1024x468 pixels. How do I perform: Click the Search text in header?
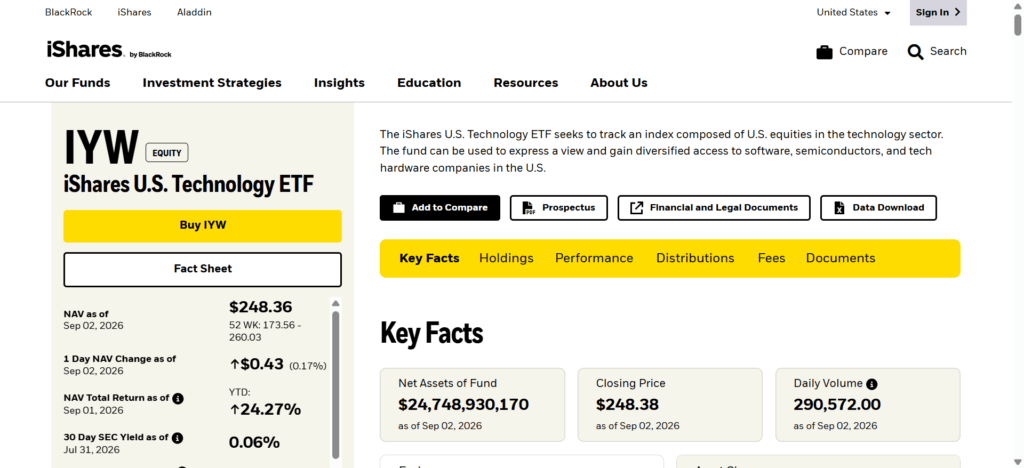click(948, 52)
